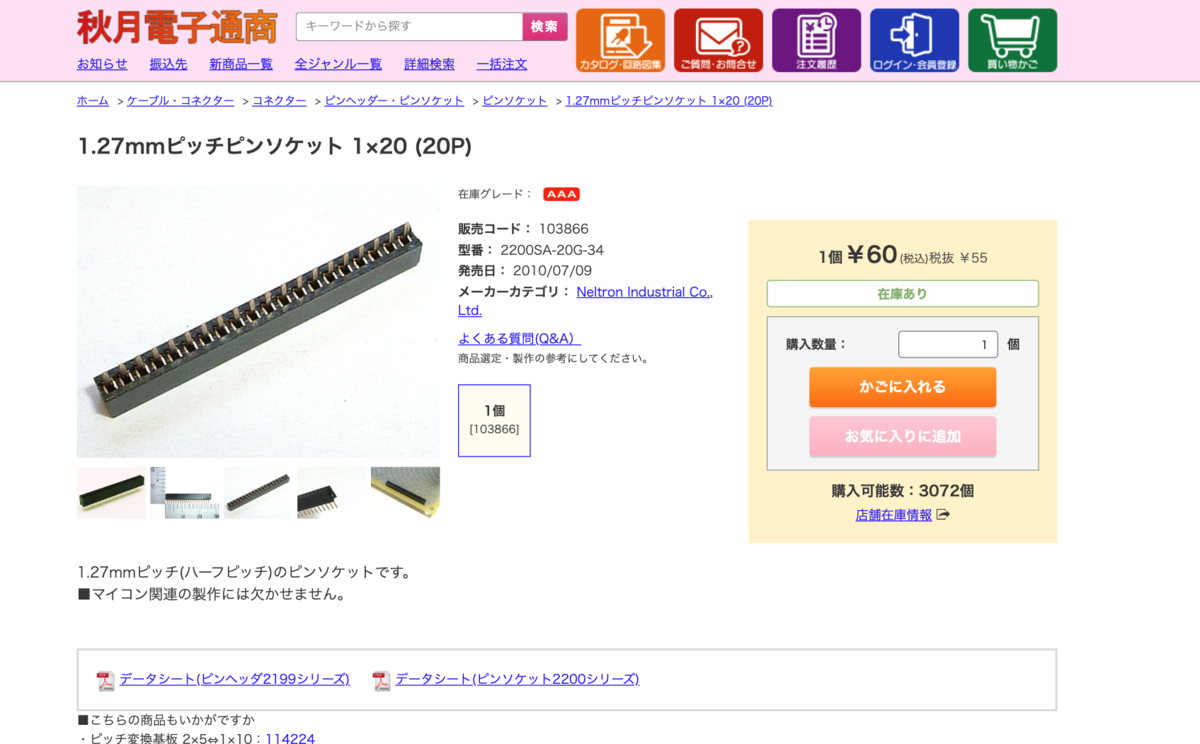Image resolution: width=1200 pixels, height=744 pixels.
Task: Select the 1個 [103866] quantity option
Action: [494, 420]
